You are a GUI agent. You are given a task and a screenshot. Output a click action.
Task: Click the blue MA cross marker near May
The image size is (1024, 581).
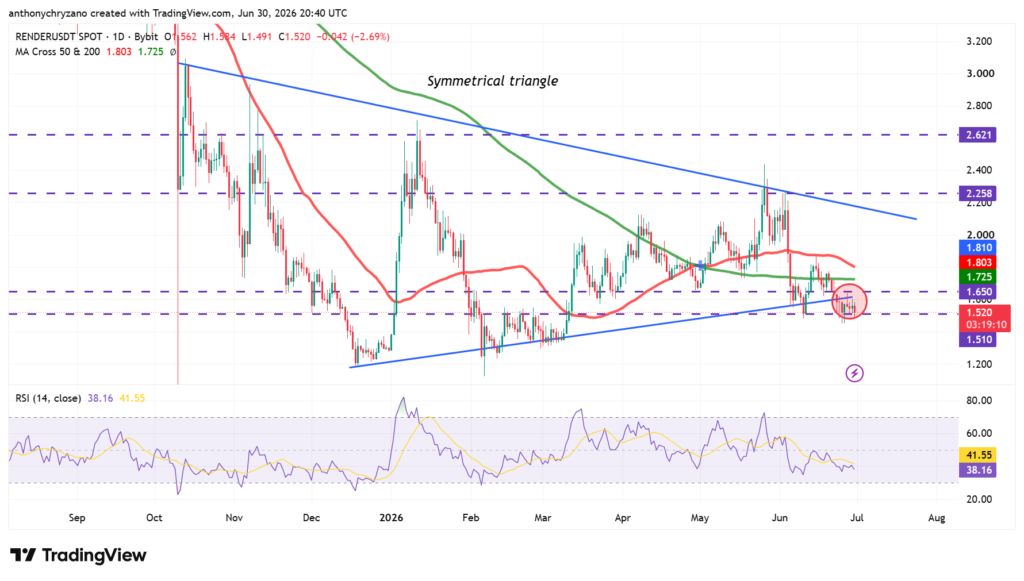coord(701,266)
